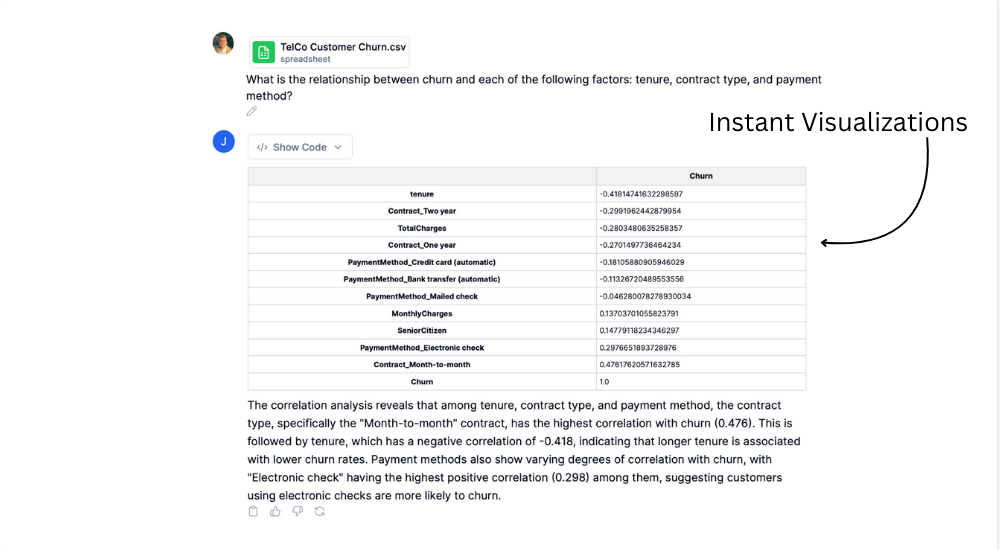Give the answer a thumbs down

click(298, 511)
